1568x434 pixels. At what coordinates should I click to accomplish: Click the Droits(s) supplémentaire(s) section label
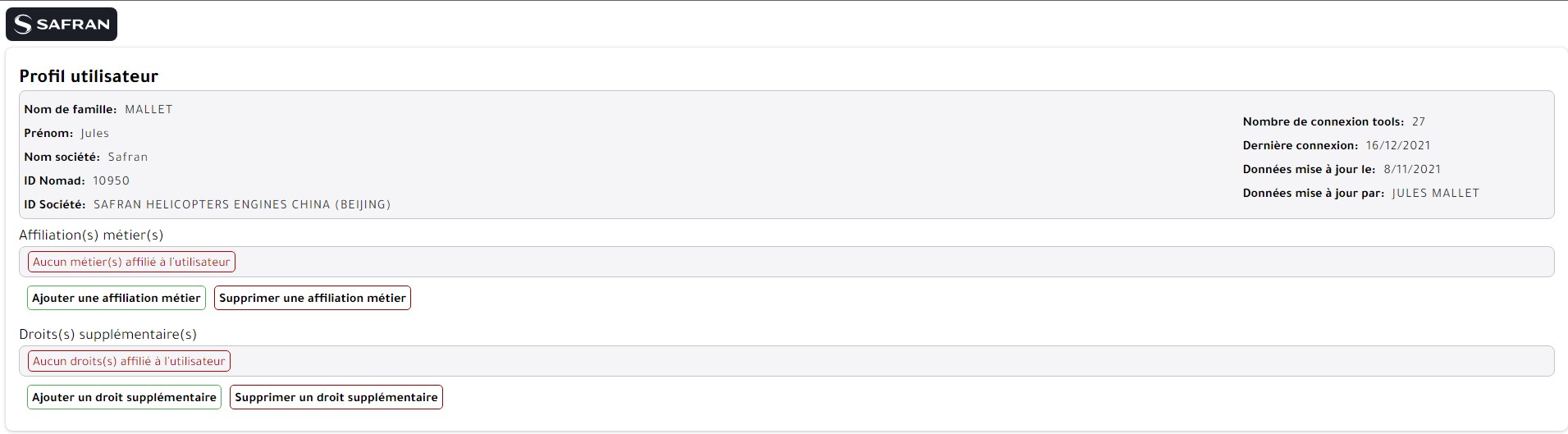[107, 334]
